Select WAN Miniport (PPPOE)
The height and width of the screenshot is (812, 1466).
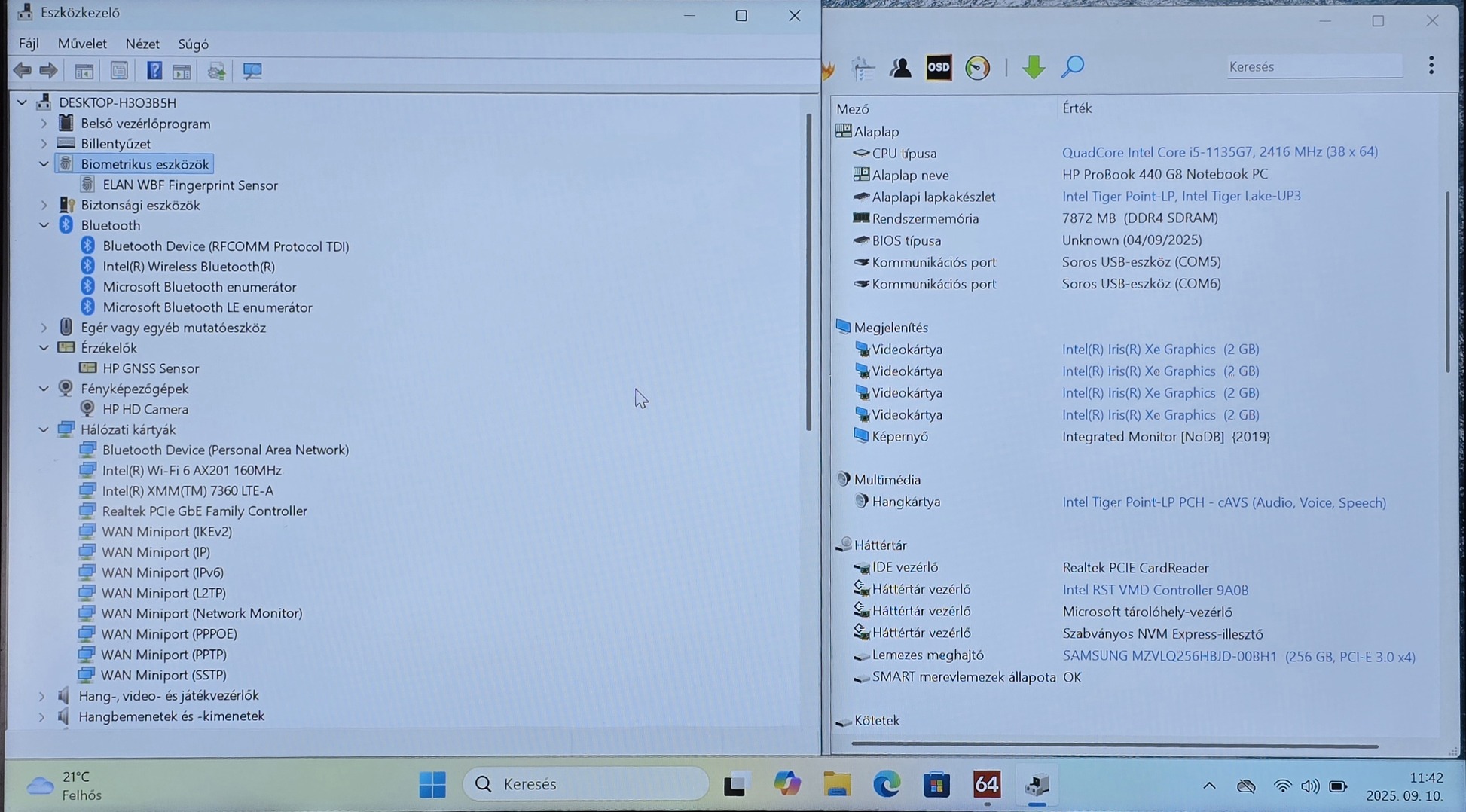click(169, 634)
